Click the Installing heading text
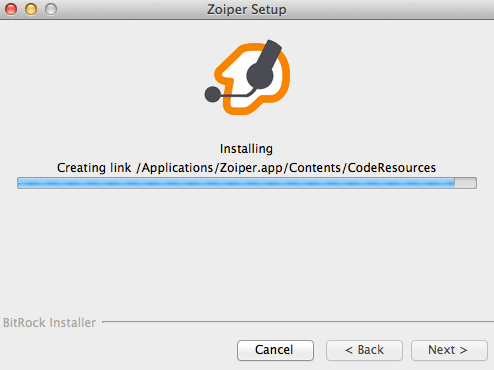 (246, 149)
